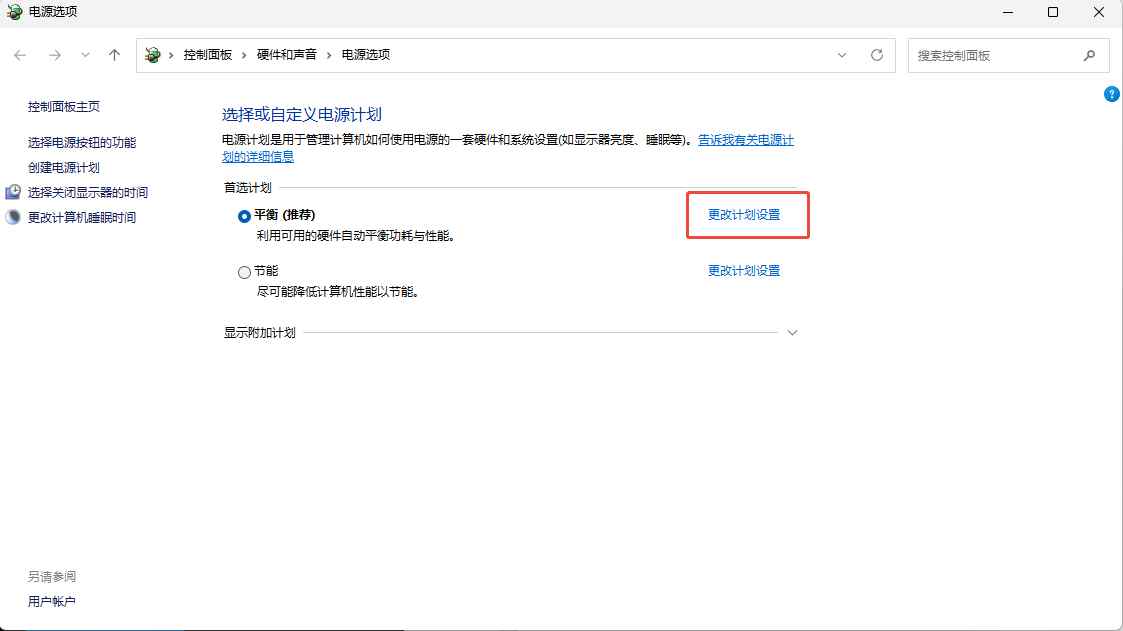Go up one level with up arrow
Image resolution: width=1123 pixels, height=631 pixels.
click(x=115, y=55)
